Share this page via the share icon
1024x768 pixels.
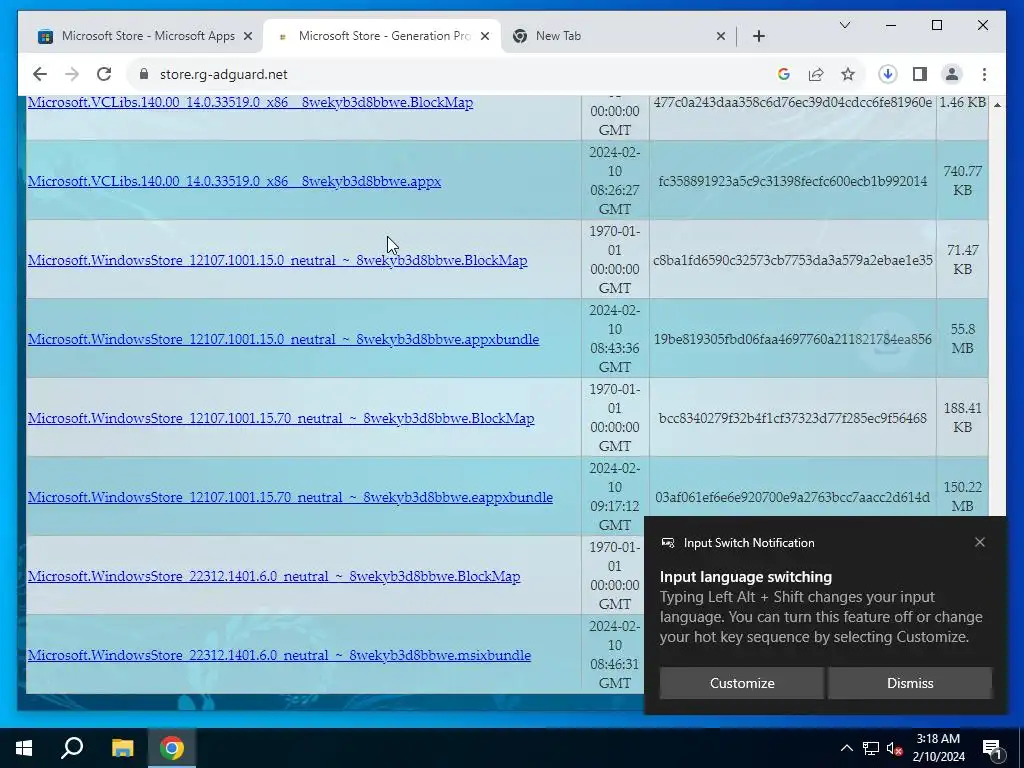pos(816,74)
